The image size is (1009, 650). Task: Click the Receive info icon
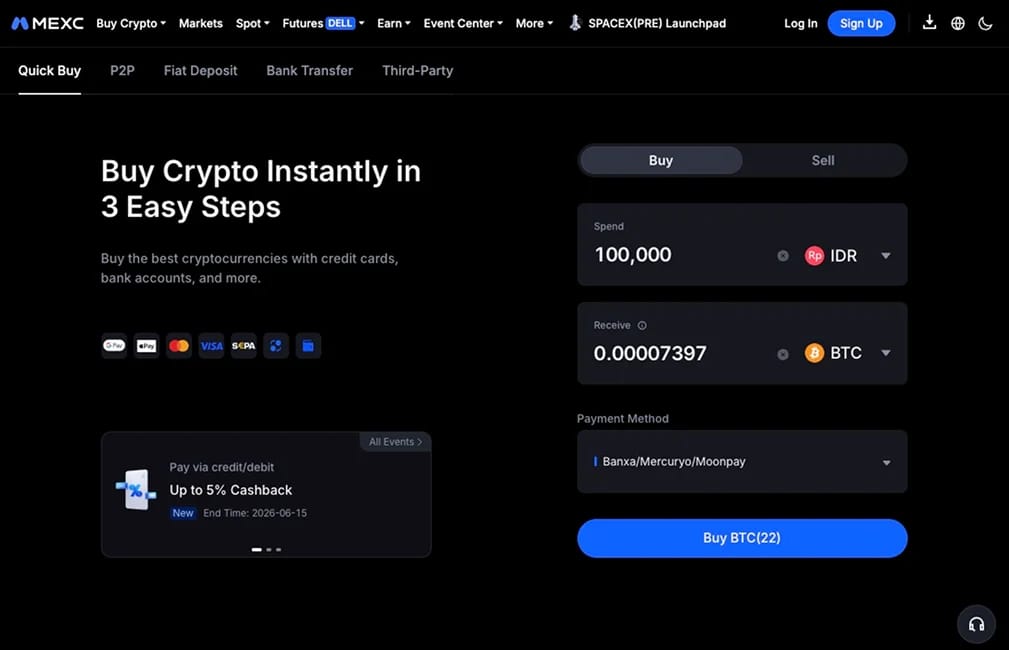click(x=642, y=326)
